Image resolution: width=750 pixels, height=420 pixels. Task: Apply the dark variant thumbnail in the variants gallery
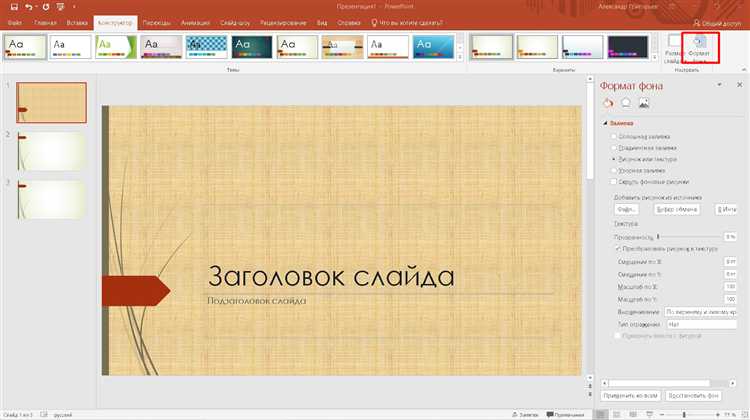(x=628, y=47)
